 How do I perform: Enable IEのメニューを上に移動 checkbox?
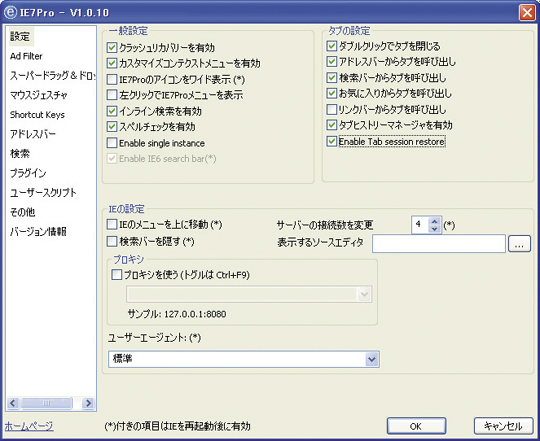coord(112,224)
